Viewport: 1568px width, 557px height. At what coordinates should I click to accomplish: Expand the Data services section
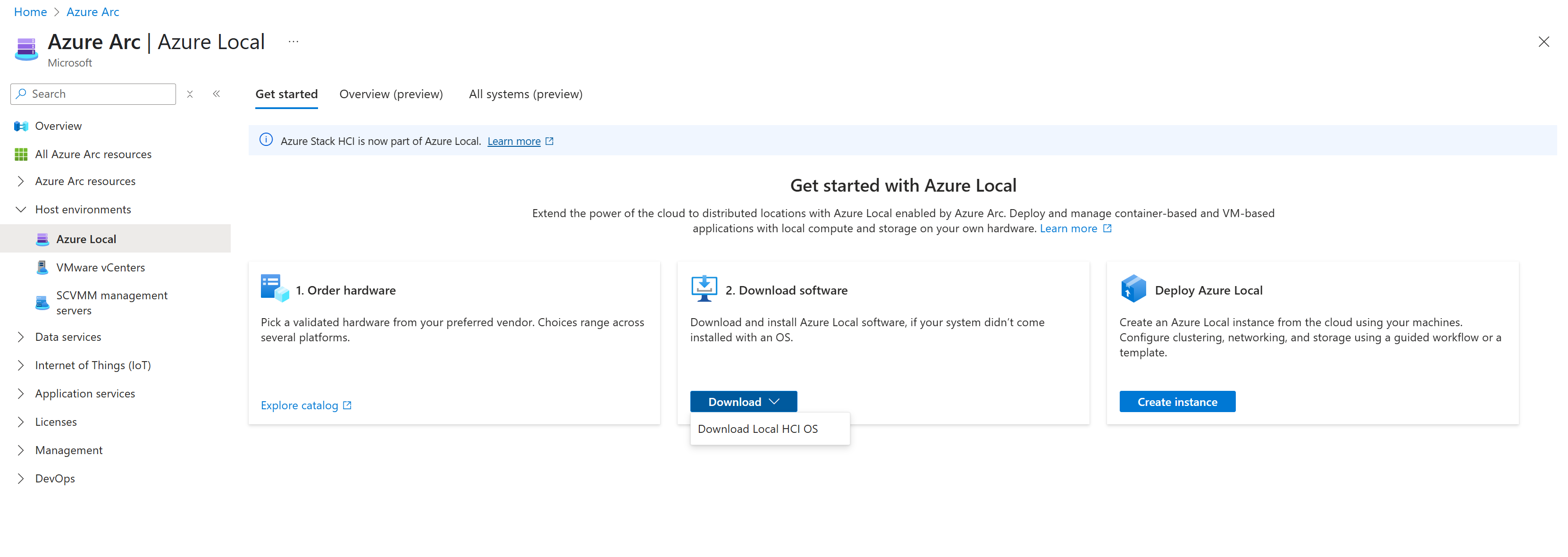point(21,337)
